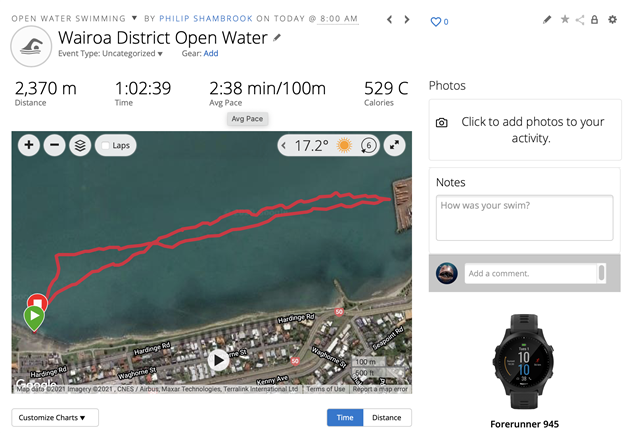Open the Open Water Swimming type dropdown
Image resolution: width=640 pixels, height=433 pixels.
pyautogui.click(x=134, y=18)
